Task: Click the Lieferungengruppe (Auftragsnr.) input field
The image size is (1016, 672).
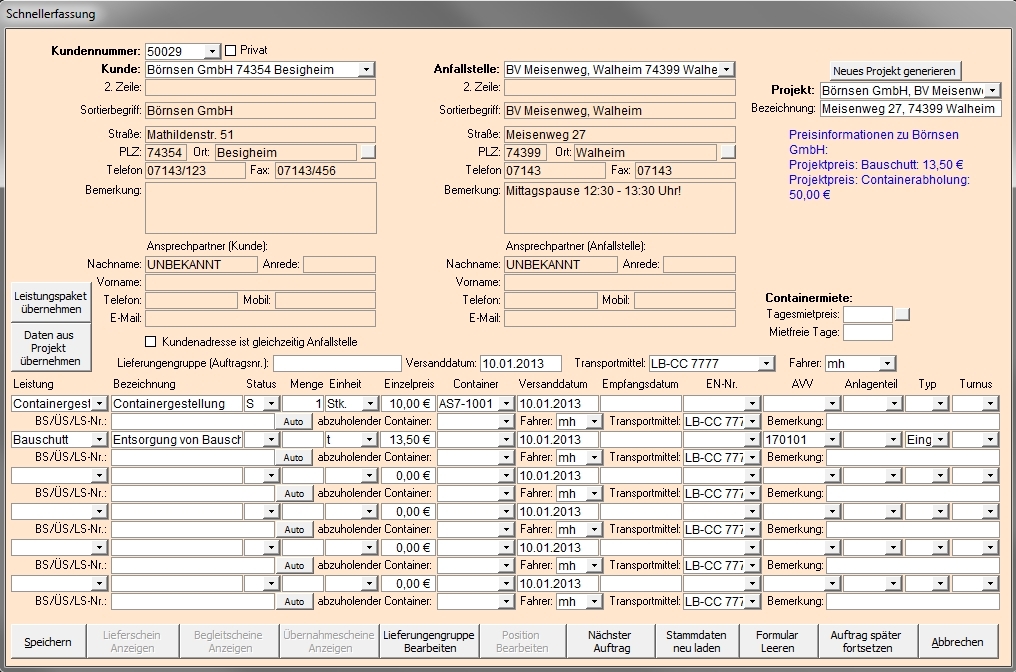Action: pyautogui.click(x=337, y=363)
